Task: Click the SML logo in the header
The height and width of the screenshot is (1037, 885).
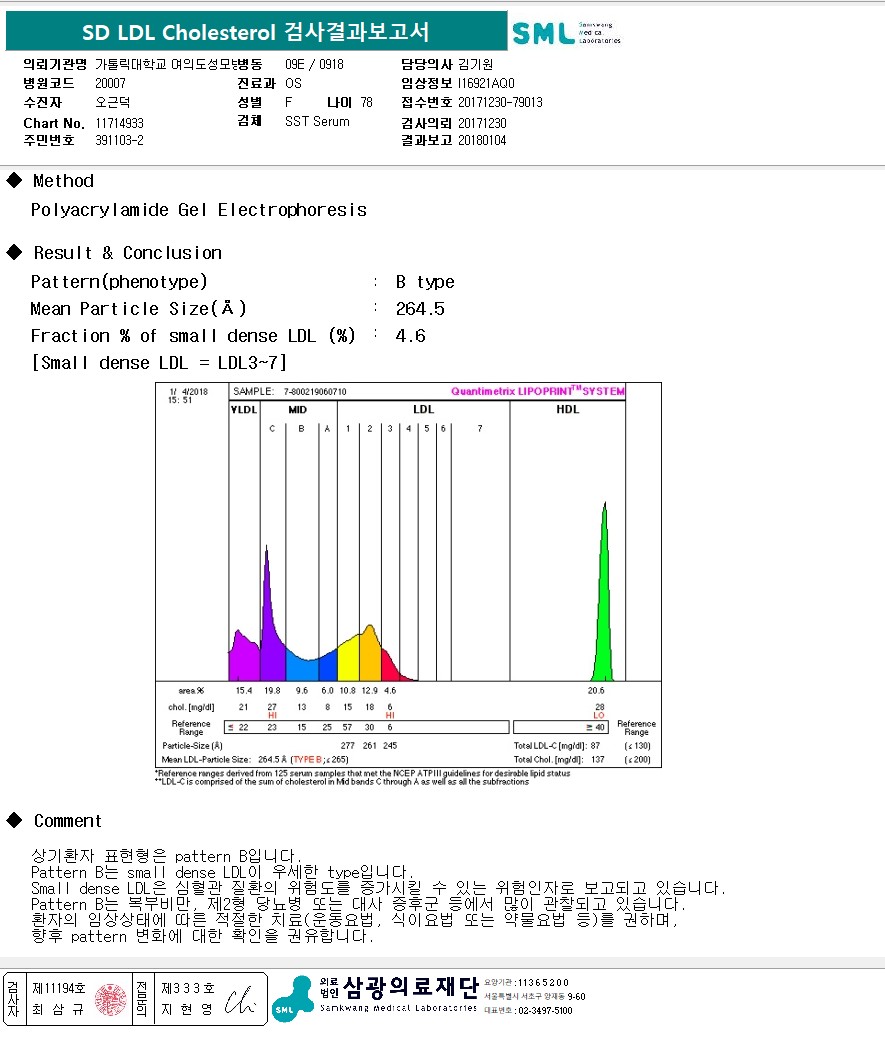Action: 566,33
